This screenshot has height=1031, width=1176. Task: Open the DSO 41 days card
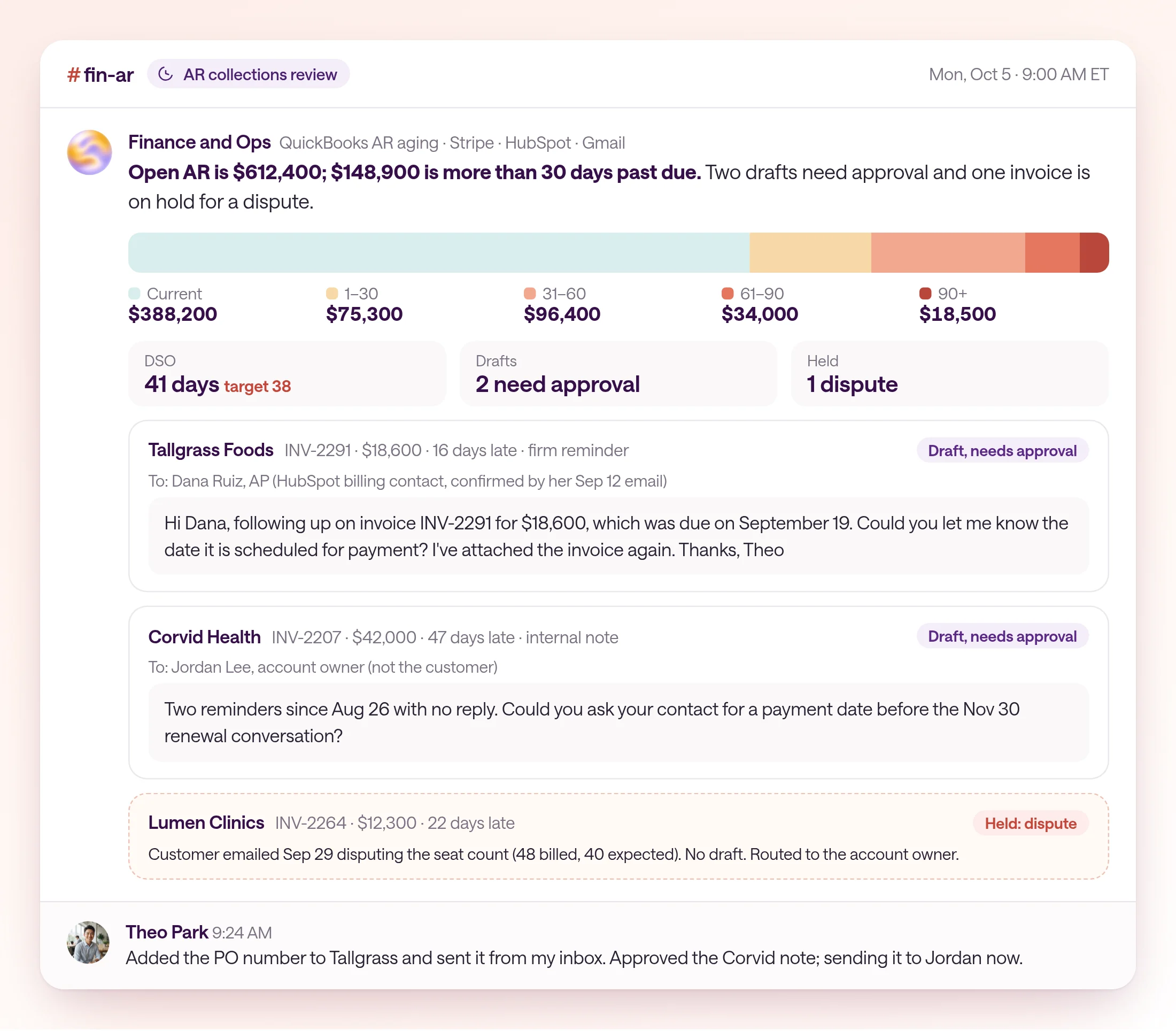point(287,374)
